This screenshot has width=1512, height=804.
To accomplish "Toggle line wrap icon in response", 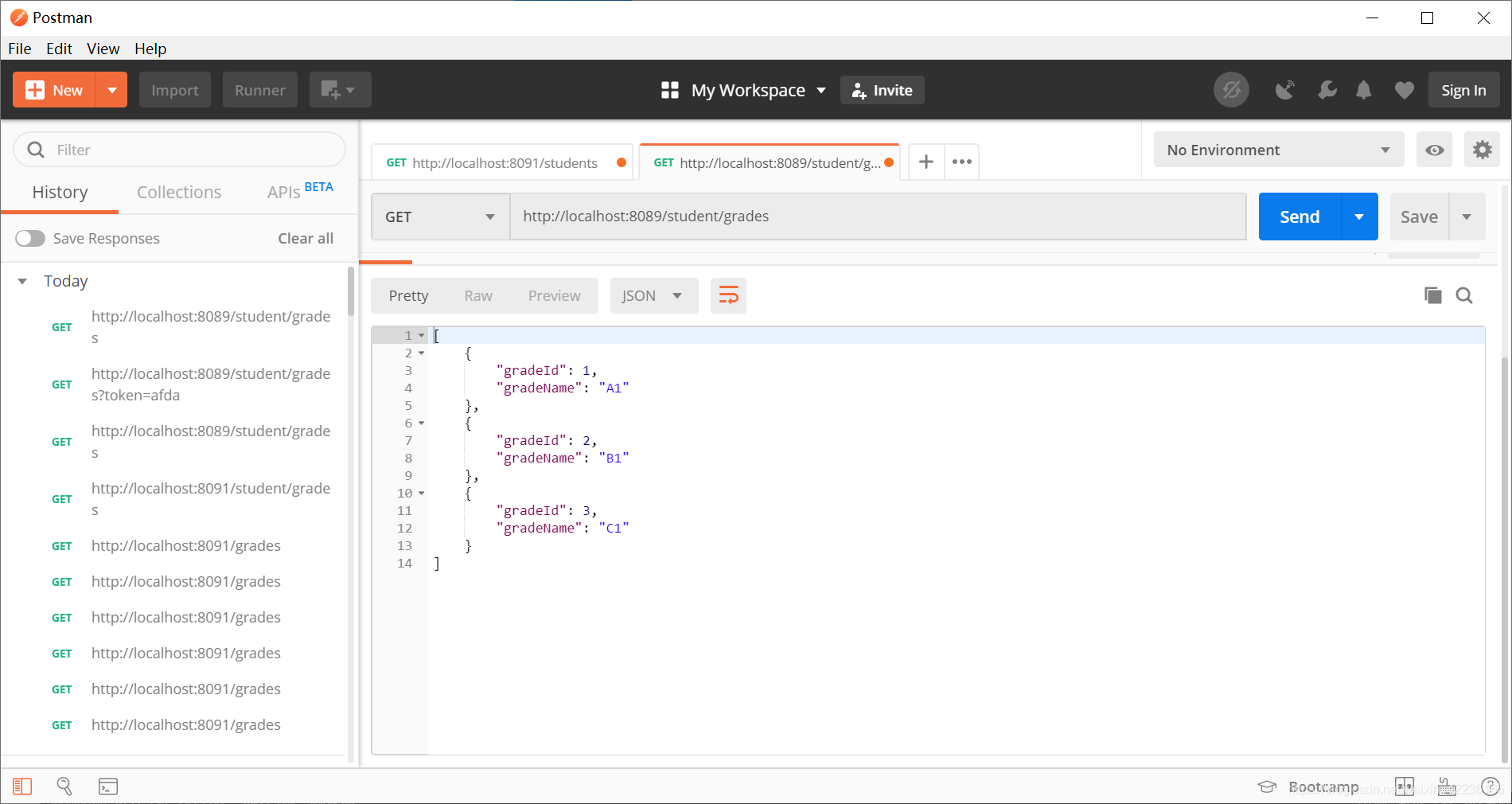I will [x=728, y=296].
